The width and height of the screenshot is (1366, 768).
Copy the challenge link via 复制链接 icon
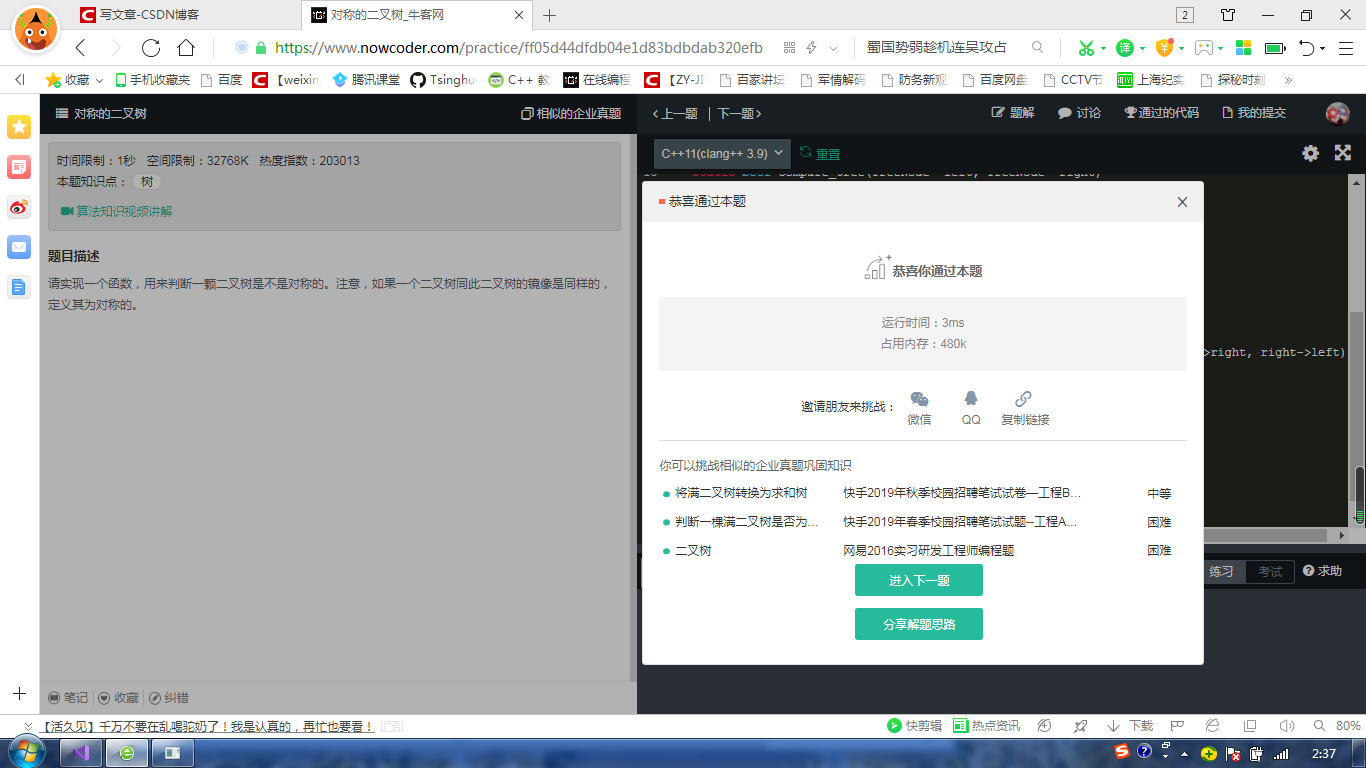(x=1023, y=399)
